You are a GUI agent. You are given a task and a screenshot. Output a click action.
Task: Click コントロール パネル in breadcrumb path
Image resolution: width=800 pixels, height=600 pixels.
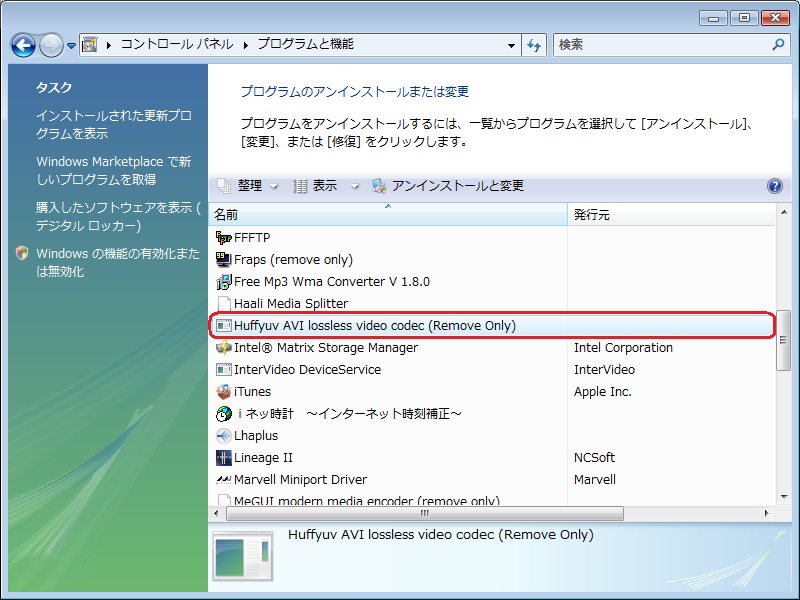click(x=176, y=45)
